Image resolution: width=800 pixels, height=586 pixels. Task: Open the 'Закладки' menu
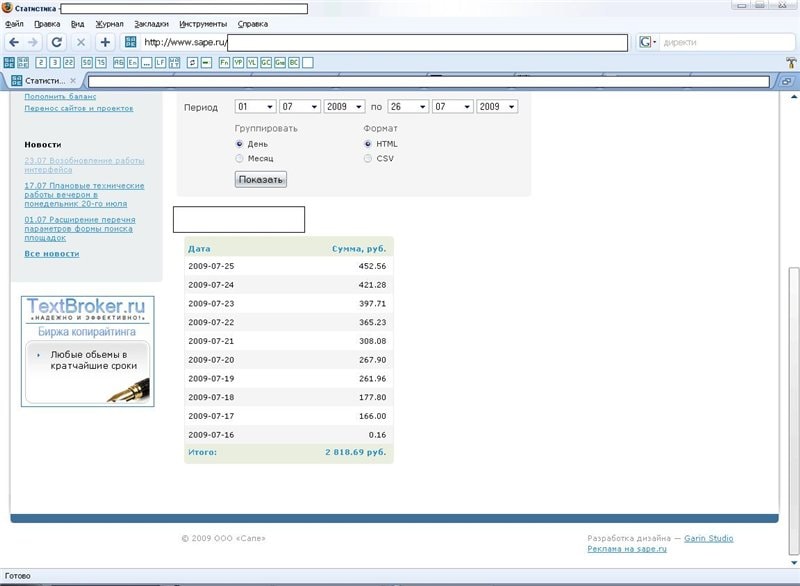pyautogui.click(x=151, y=23)
